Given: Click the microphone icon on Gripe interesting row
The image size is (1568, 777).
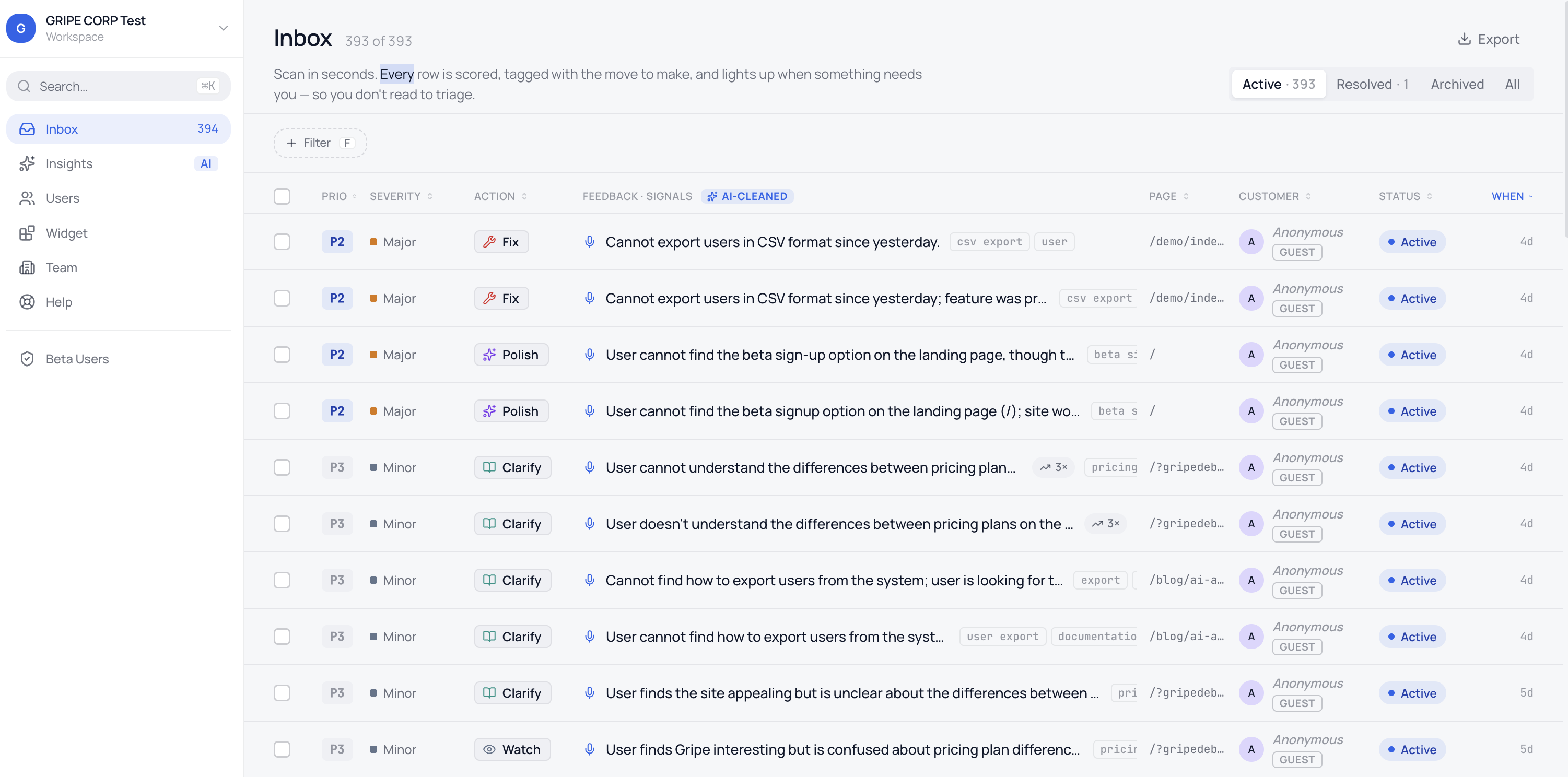Looking at the screenshot, I should click(589, 749).
